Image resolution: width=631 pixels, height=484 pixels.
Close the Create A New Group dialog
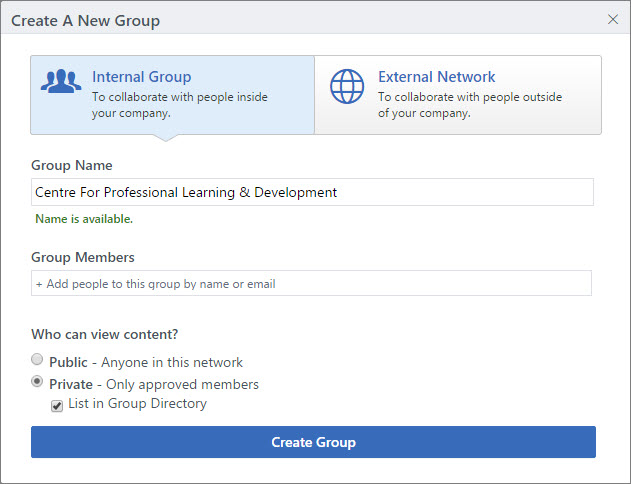click(612, 19)
